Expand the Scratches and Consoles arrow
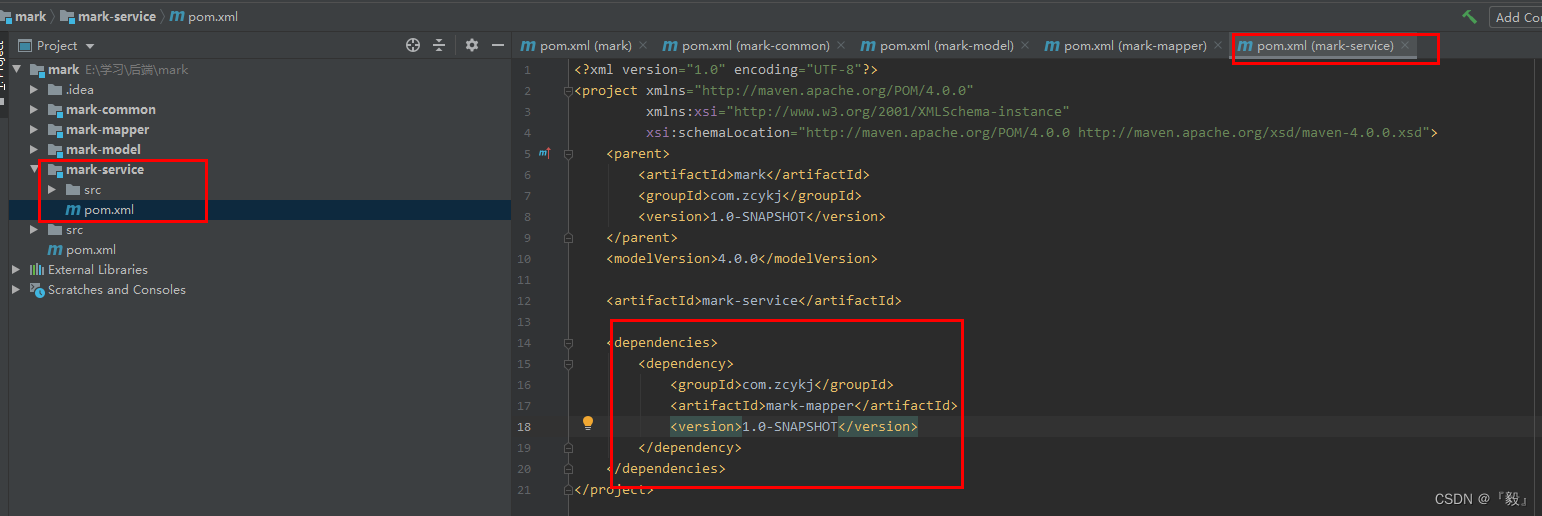The image size is (1542, 516). tap(16, 290)
